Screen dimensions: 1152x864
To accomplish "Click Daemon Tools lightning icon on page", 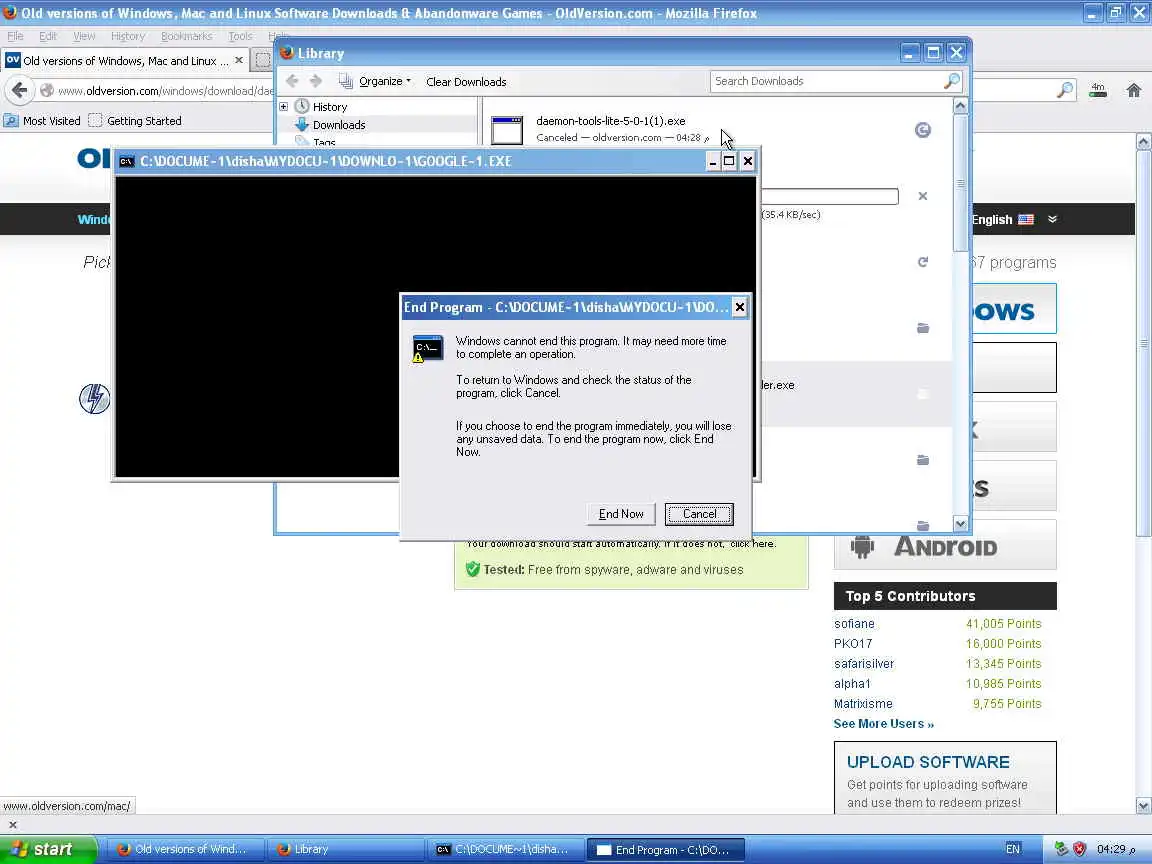I will coord(95,398).
